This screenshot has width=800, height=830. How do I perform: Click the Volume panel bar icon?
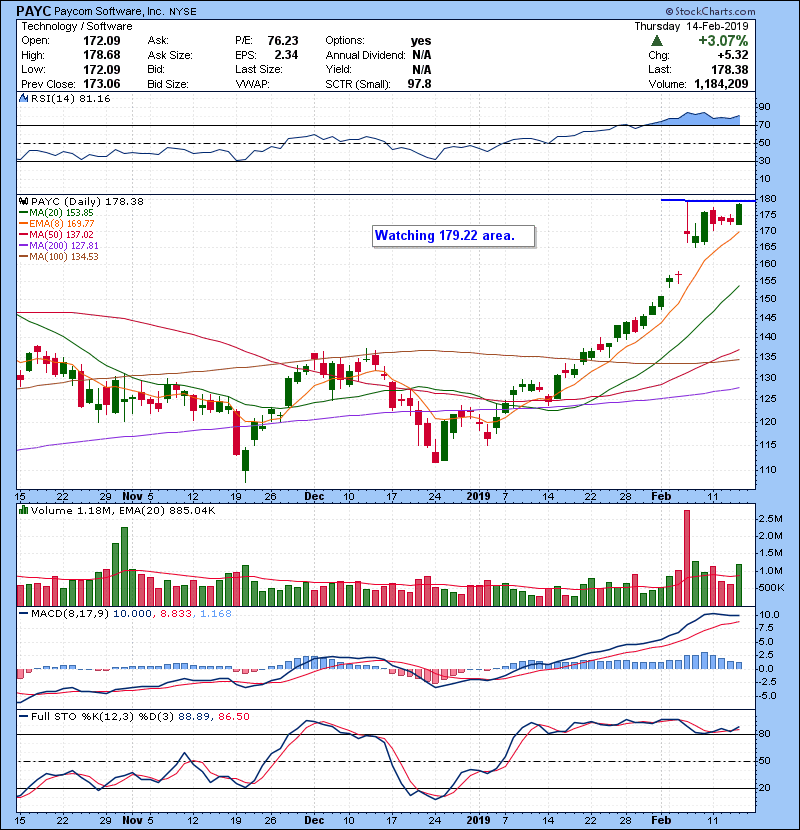coord(23,510)
